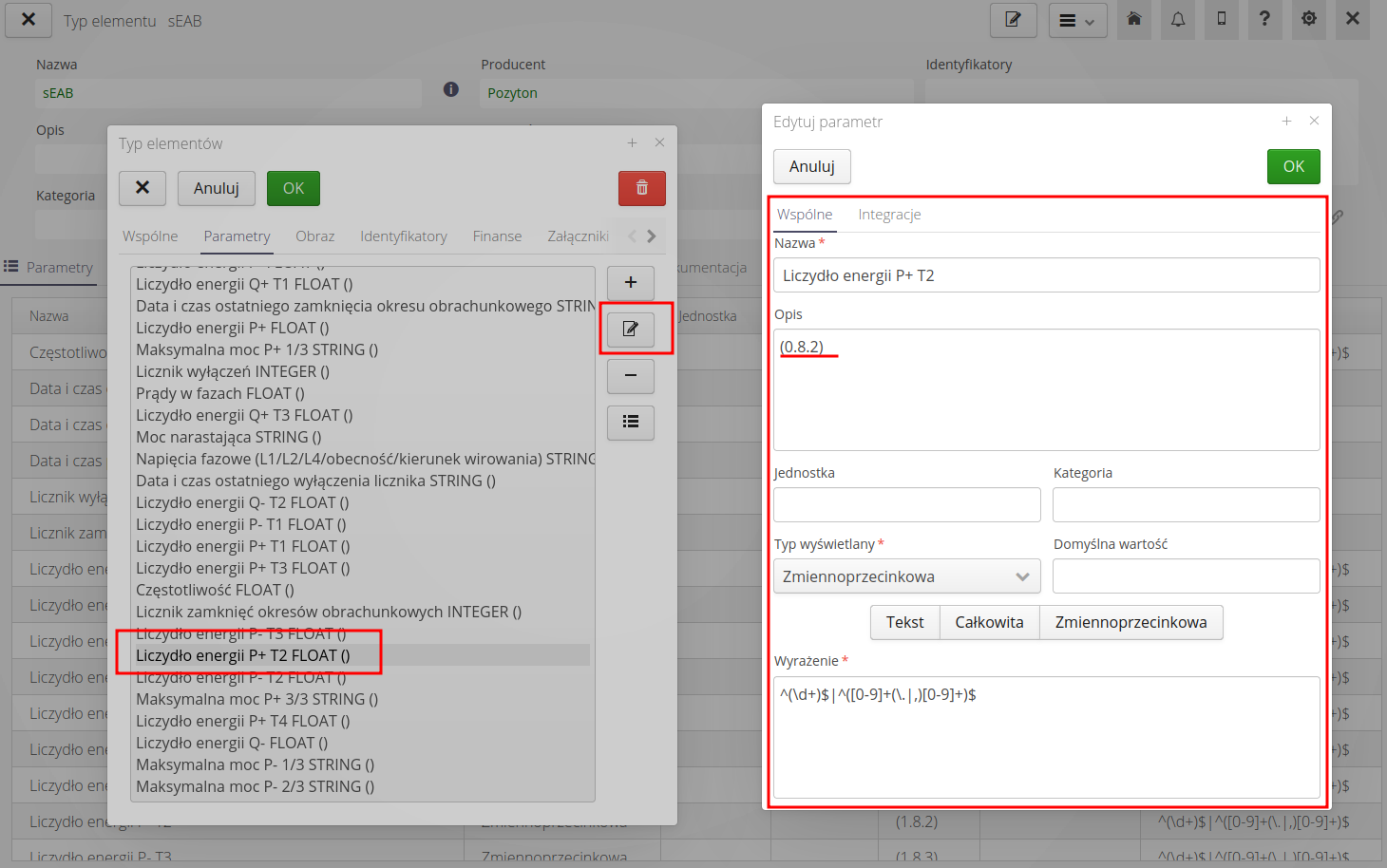1387x868 pixels.
Task: Select the Całkowita type option
Action: (x=989, y=622)
